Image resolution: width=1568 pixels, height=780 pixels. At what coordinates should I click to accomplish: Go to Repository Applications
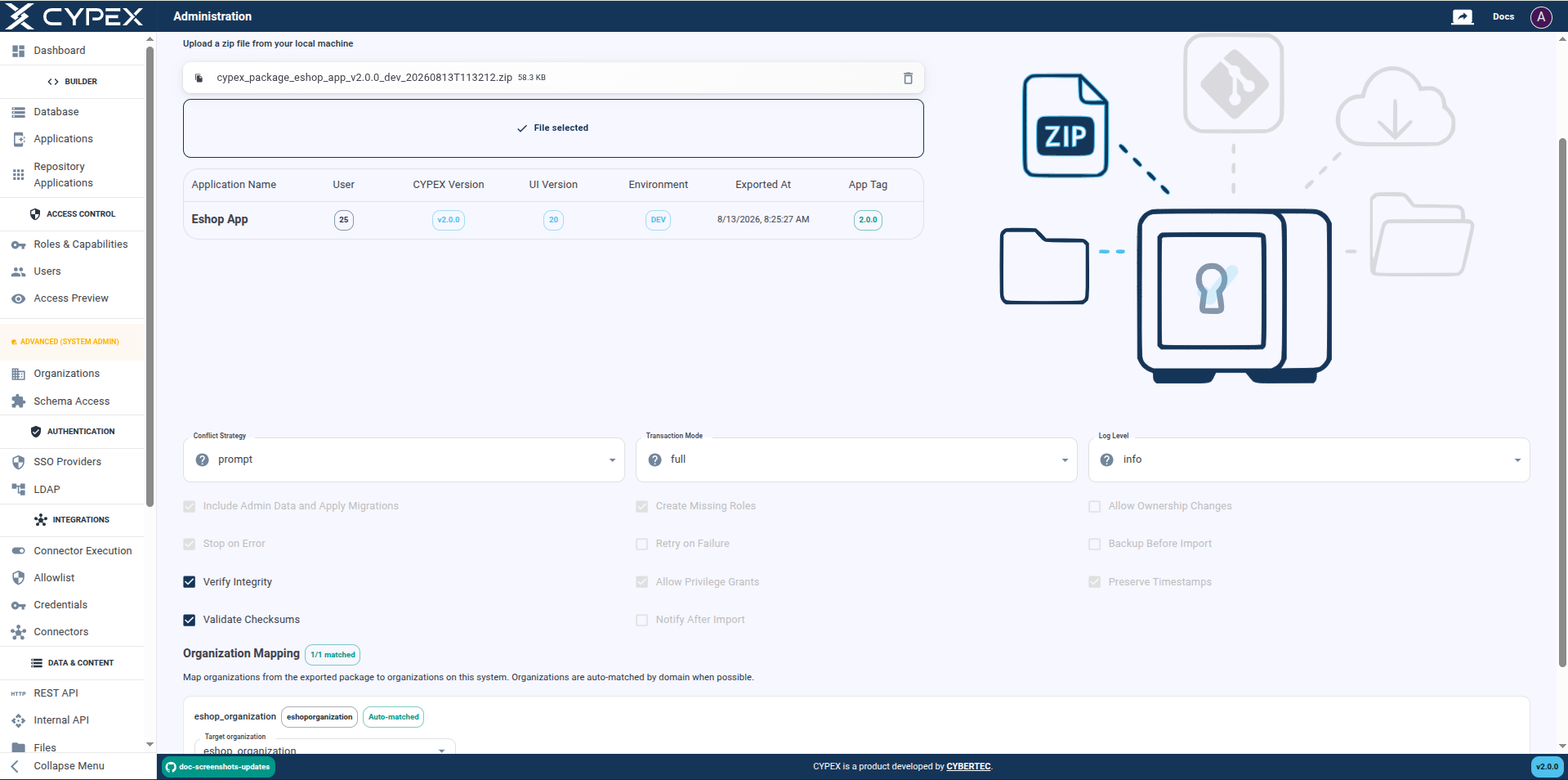(73, 175)
